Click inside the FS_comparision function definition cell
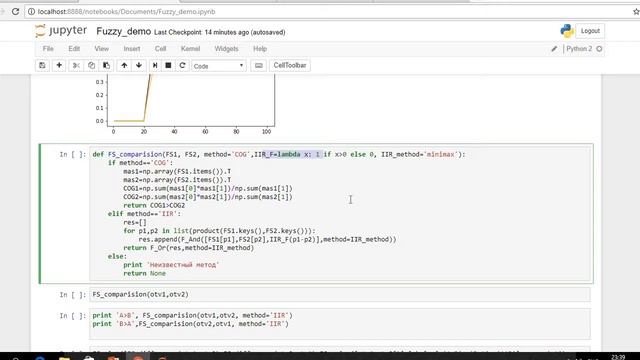Viewport: 640px width, 360px height. pyautogui.click(x=341, y=213)
